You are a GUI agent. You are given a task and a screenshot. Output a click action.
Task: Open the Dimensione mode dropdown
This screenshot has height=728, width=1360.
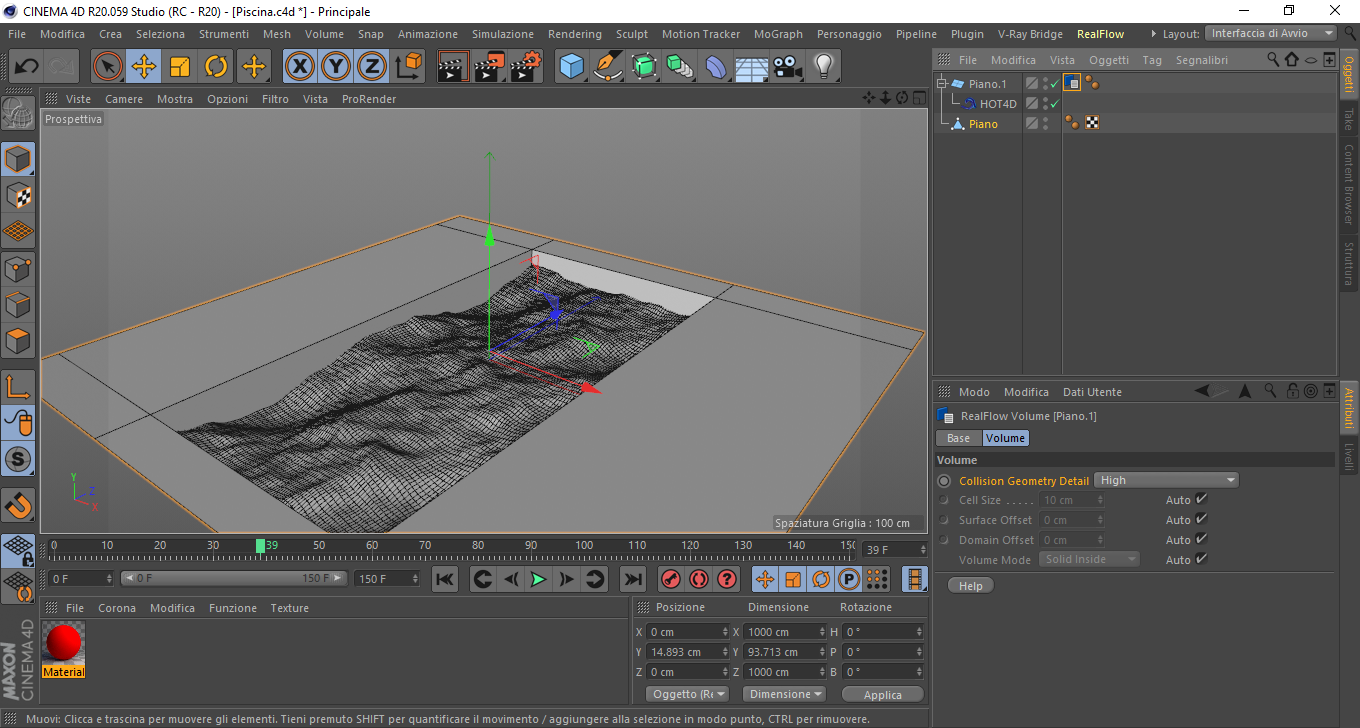pyautogui.click(x=785, y=694)
